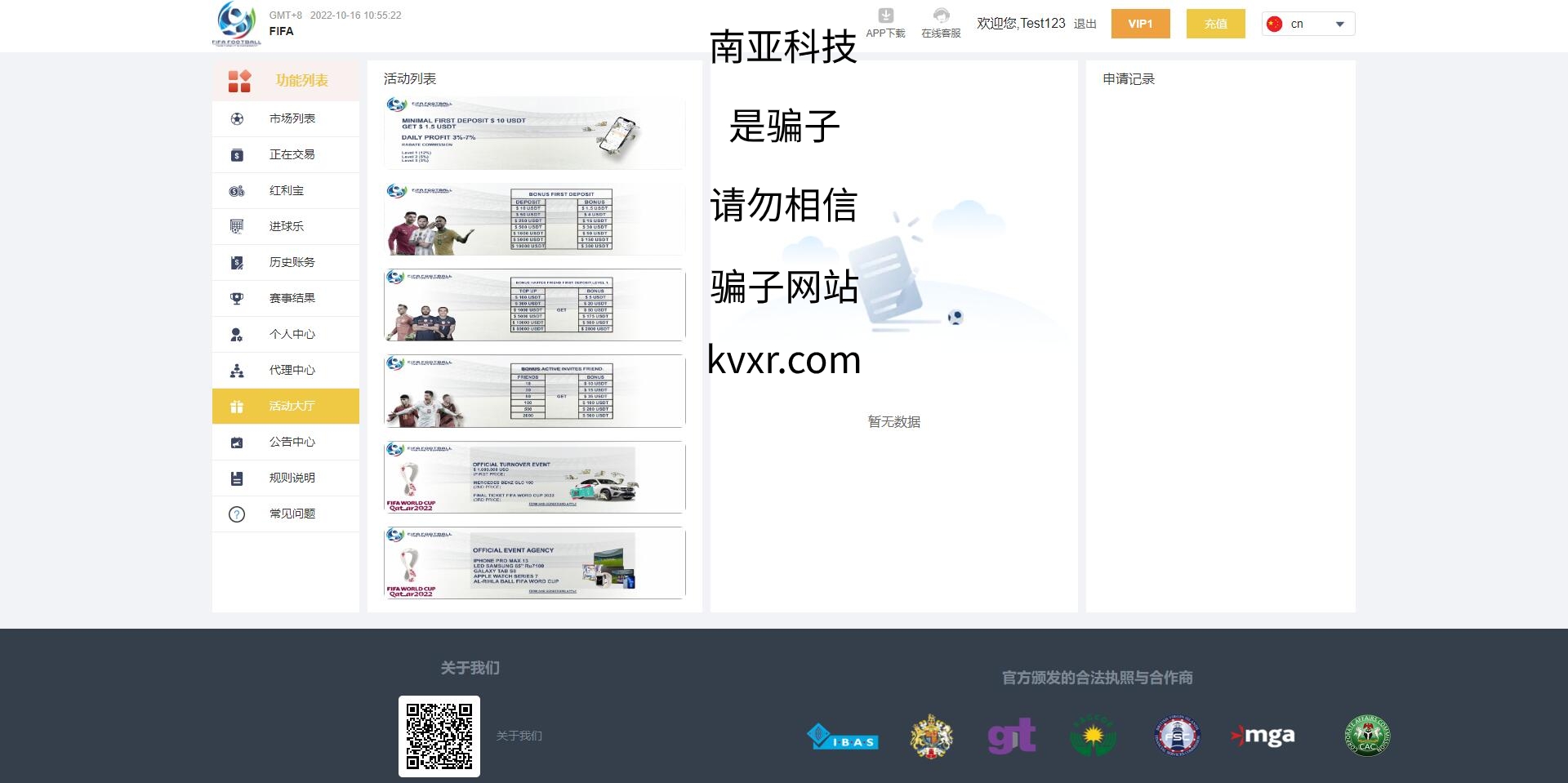Open online customer service headset icon

[941, 16]
